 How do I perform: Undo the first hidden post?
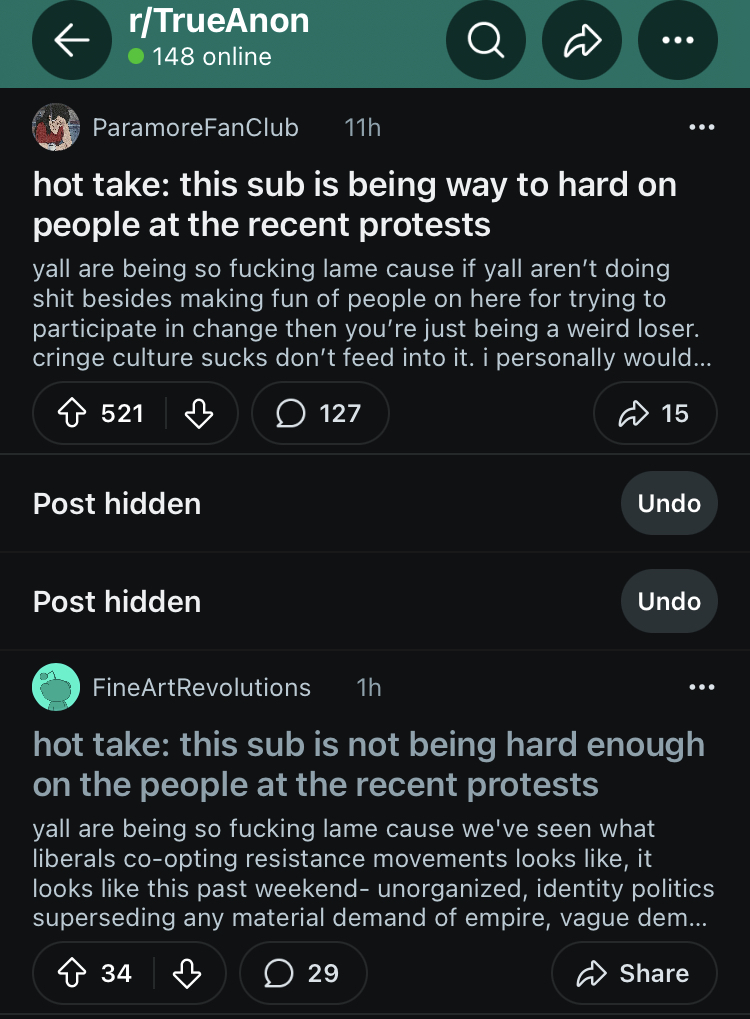coord(669,503)
